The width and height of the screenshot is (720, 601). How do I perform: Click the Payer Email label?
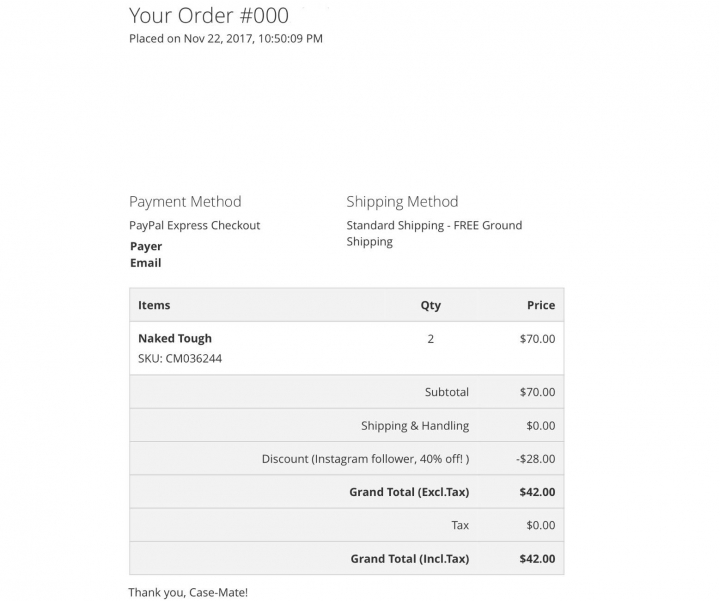tap(146, 254)
